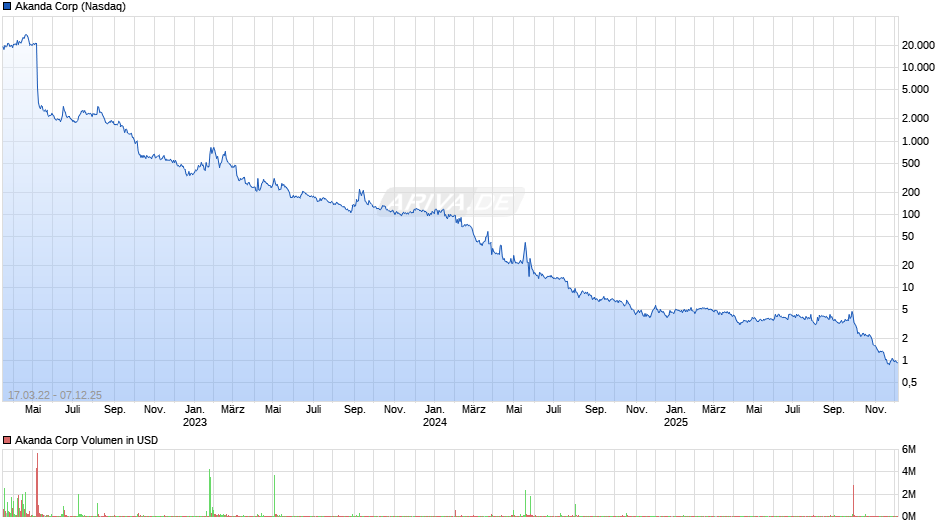This screenshot has height=526, width=940.
Task: Click the 6M volume axis label
Action: [909, 450]
